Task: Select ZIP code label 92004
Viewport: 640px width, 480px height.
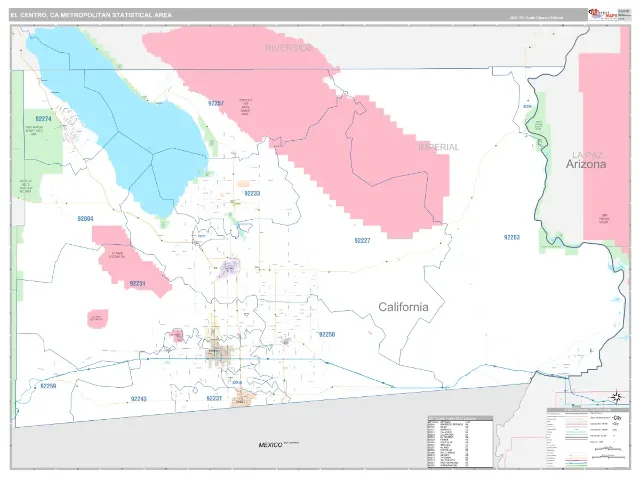Action: 85,219
